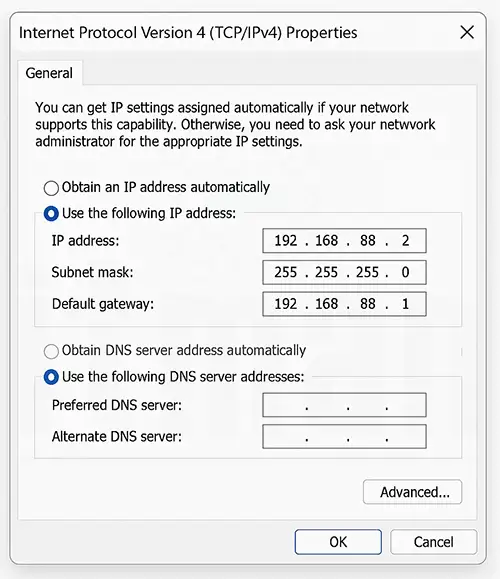This screenshot has height=579, width=500.
Task: Click the 192 octet in IP address
Action: coord(285,241)
